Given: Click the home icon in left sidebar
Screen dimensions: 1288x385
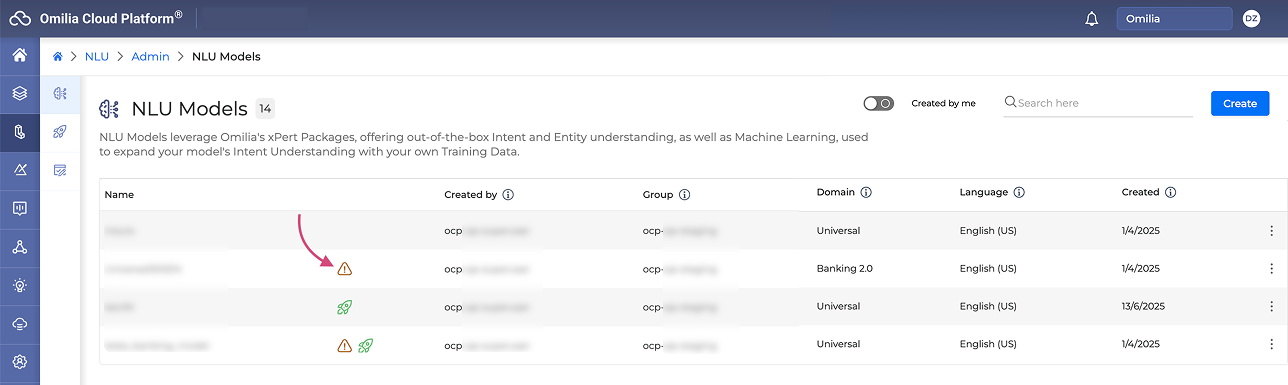Looking at the screenshot, I should [x=19, y=55].
